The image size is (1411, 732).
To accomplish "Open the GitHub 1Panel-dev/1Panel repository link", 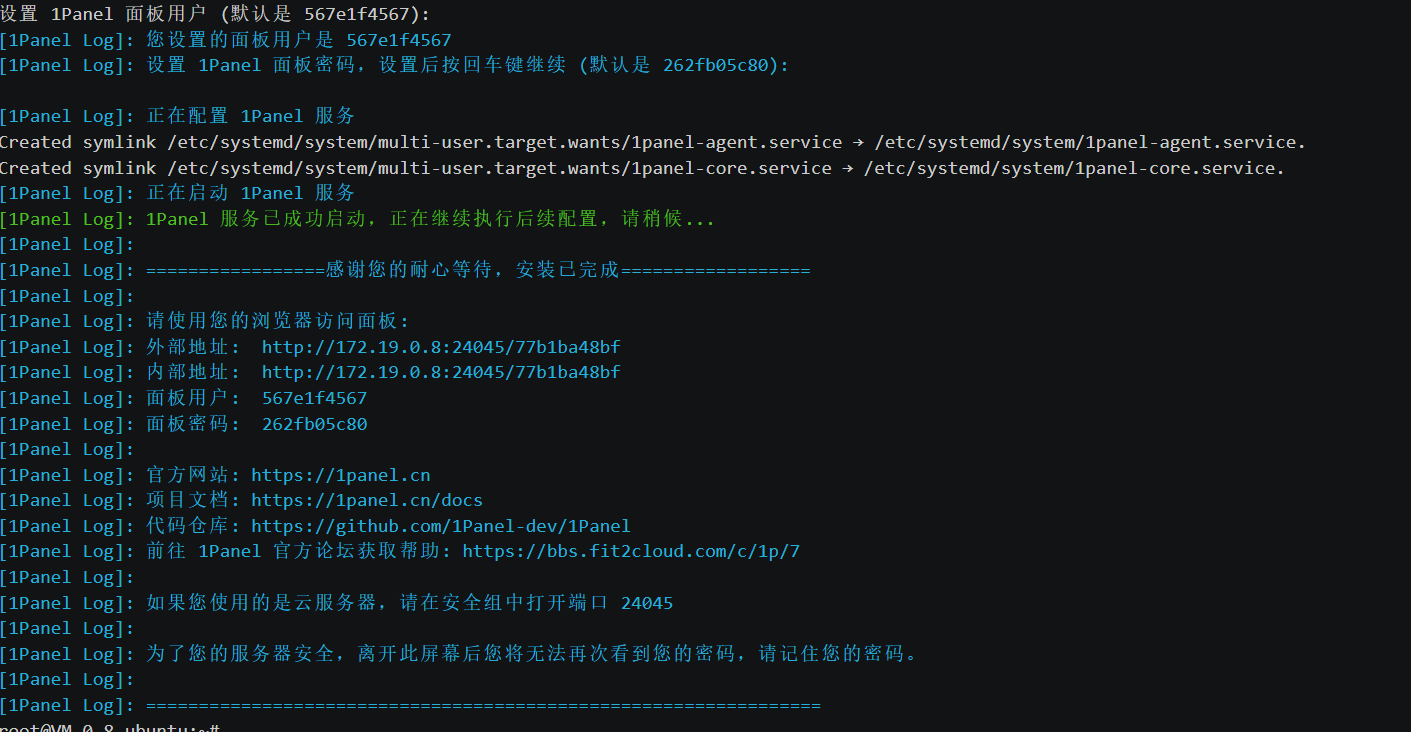I will (x=440, y=526).
